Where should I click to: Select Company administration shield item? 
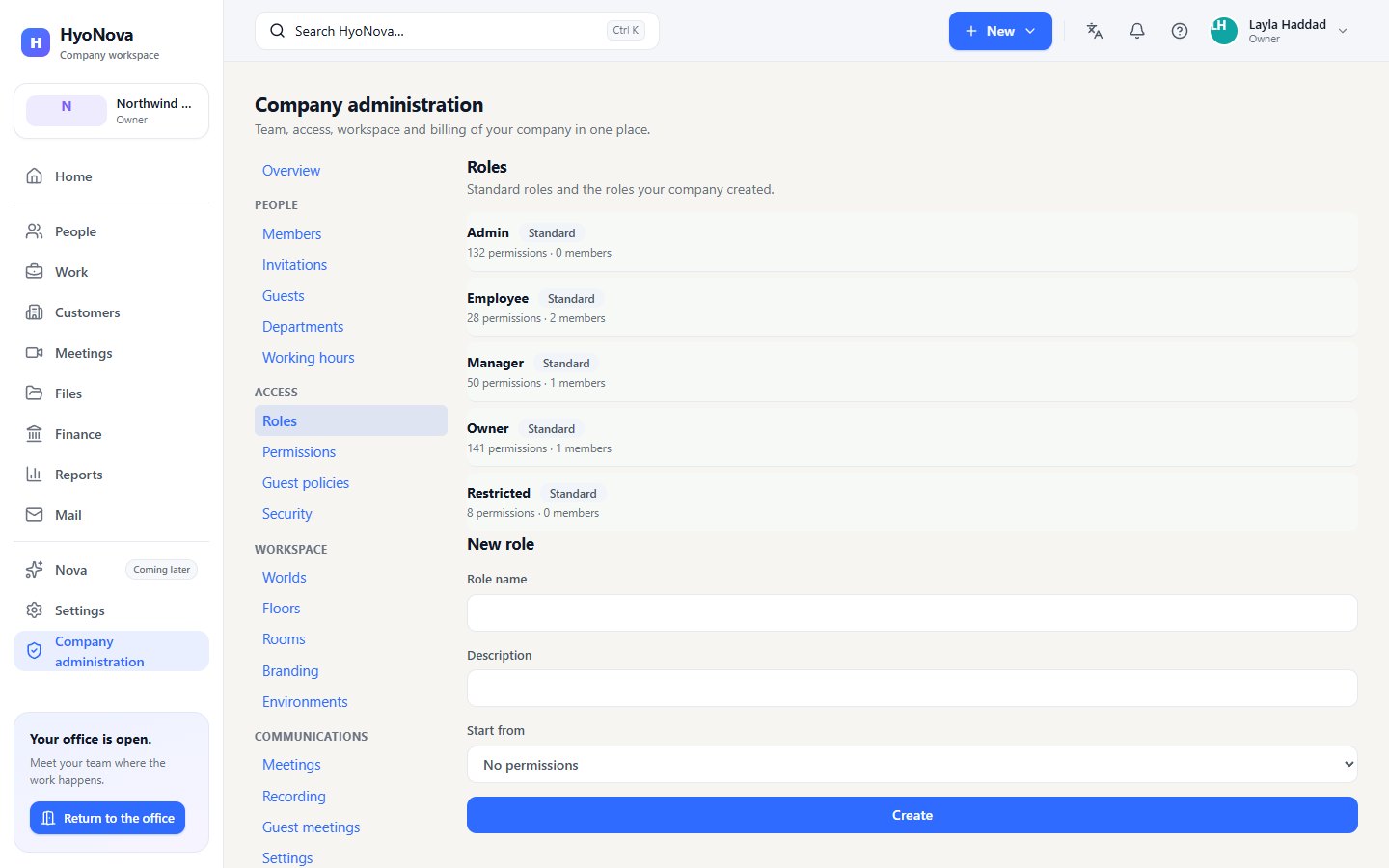click(111, 651)
